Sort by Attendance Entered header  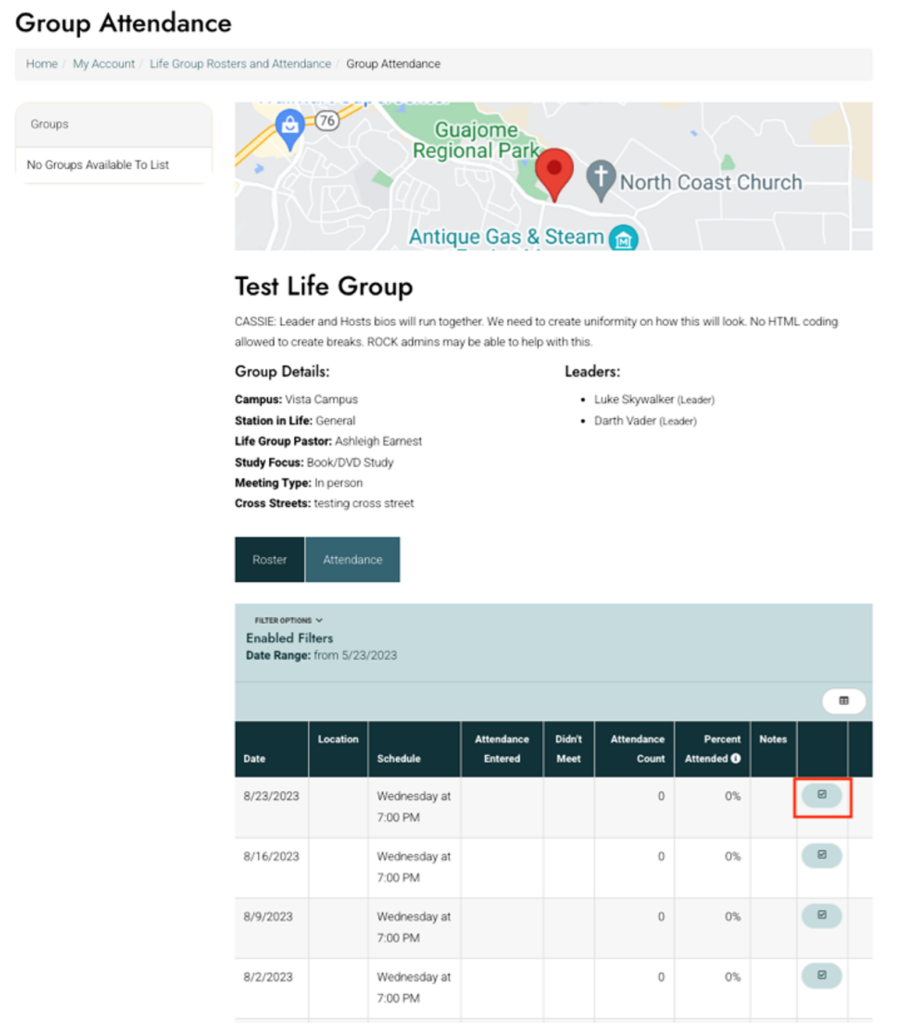(x=502, y=749)
